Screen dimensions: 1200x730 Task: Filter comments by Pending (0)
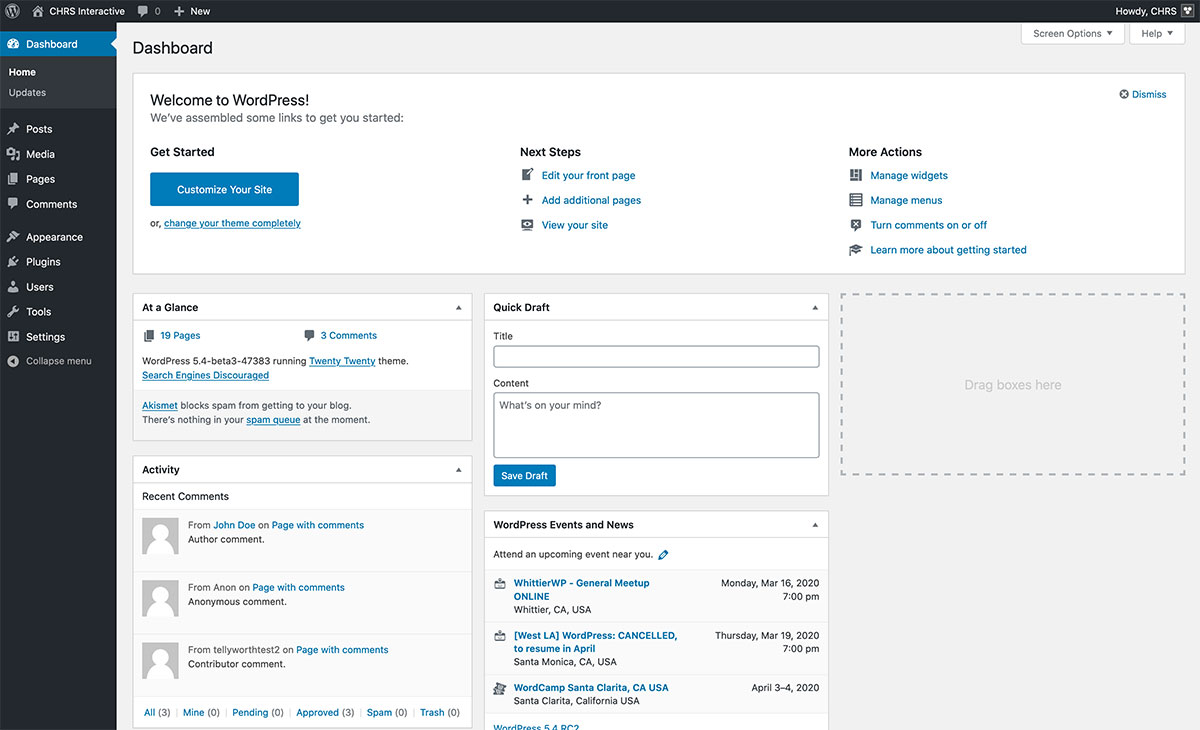click(x=257, y=713)
